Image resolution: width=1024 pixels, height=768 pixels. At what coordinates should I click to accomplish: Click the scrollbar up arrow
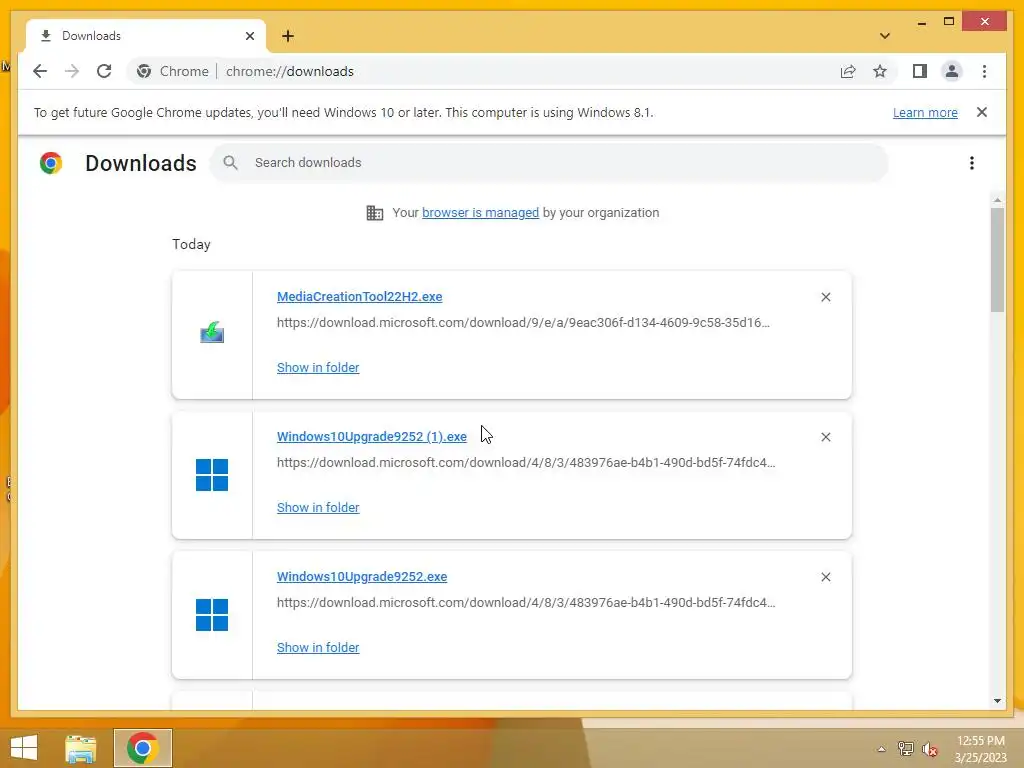(x=997, y=199)
